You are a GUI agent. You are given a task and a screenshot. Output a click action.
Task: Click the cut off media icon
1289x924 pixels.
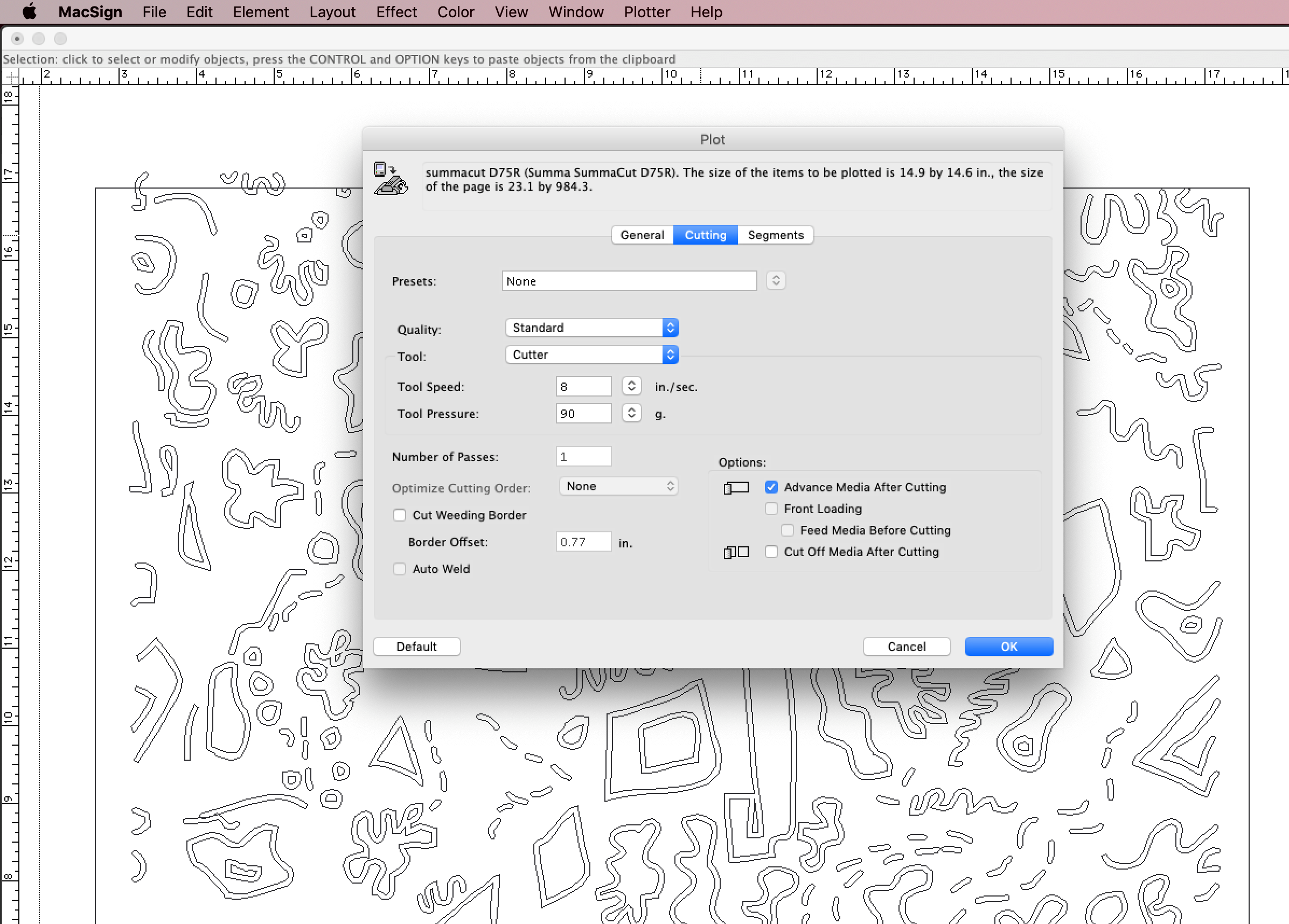(736, 552)
